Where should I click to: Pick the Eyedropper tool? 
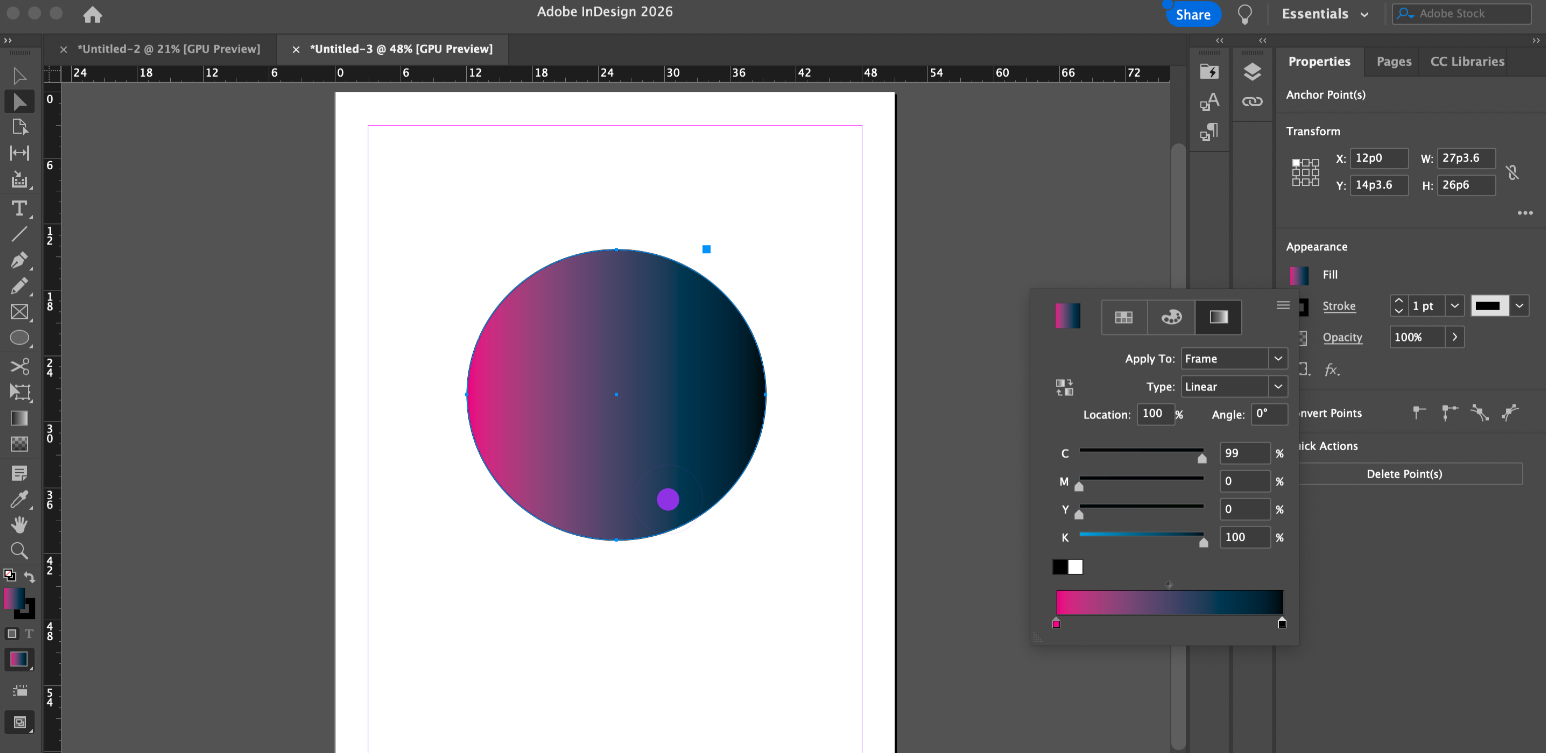tap(19, 498)
